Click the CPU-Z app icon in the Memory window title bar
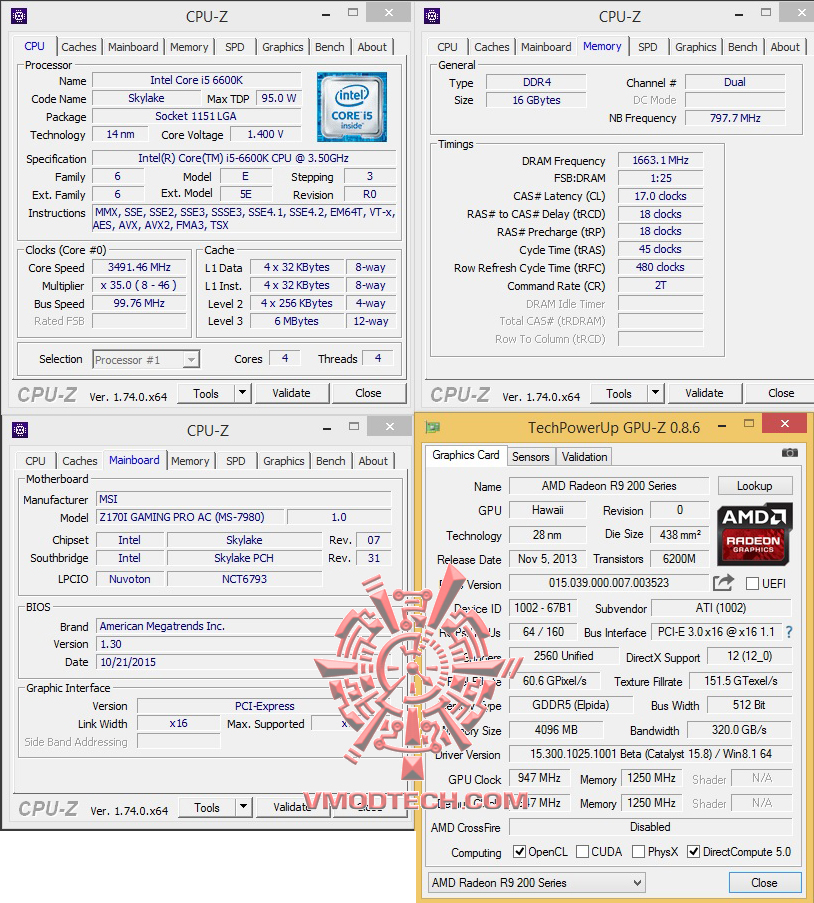814x903 pixels. (432, 16)
